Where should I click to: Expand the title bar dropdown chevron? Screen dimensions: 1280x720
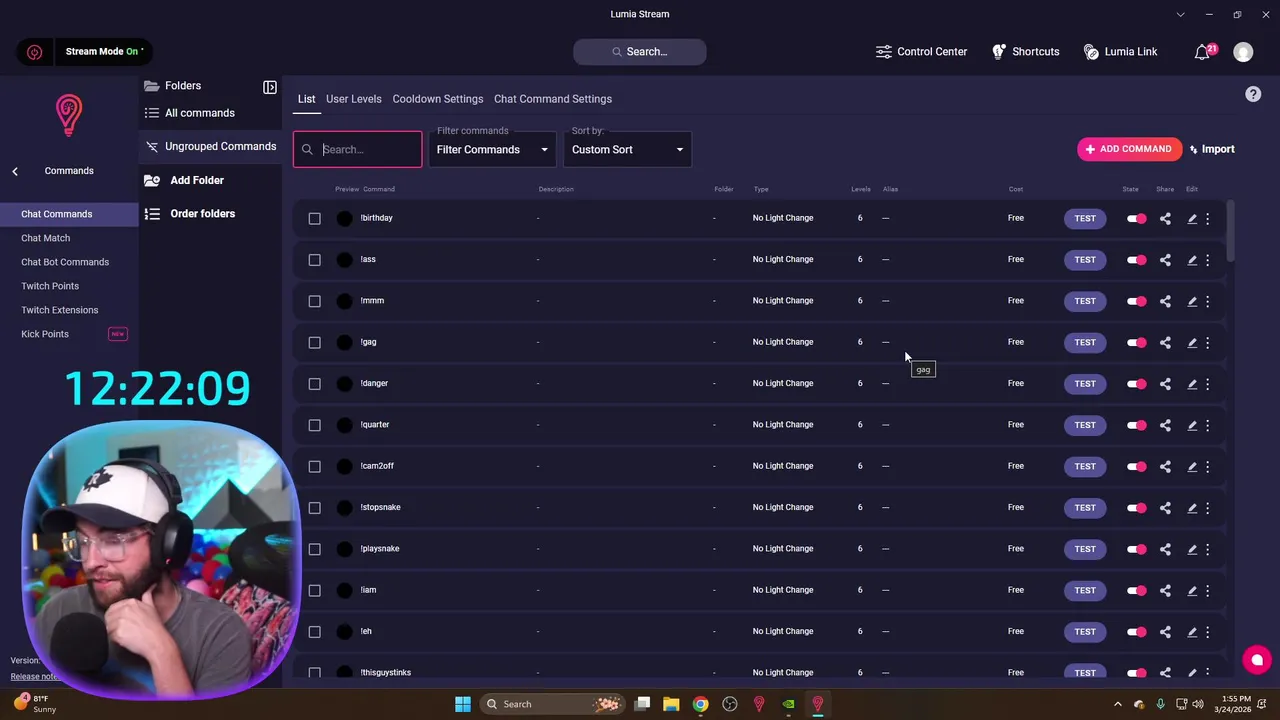click(x=1181, y=15)
